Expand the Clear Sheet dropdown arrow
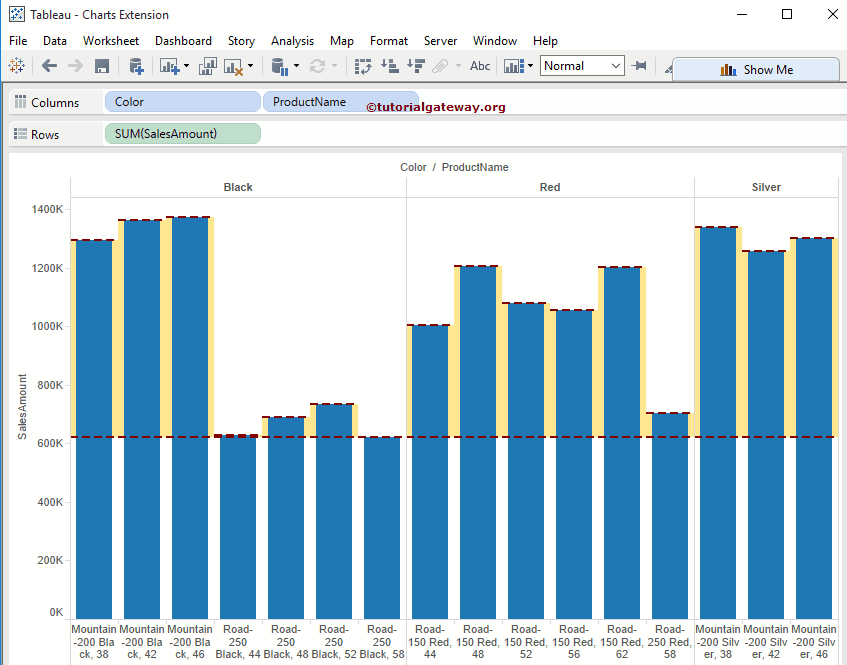 250,66
